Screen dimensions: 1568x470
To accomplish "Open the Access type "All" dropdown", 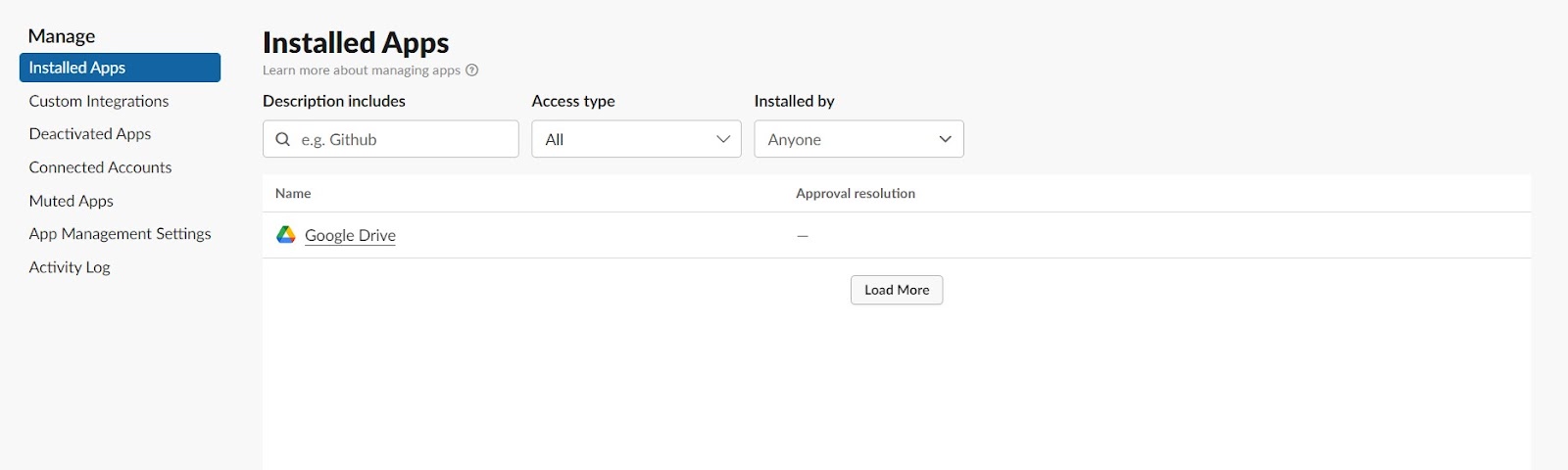I will [636, 139].
